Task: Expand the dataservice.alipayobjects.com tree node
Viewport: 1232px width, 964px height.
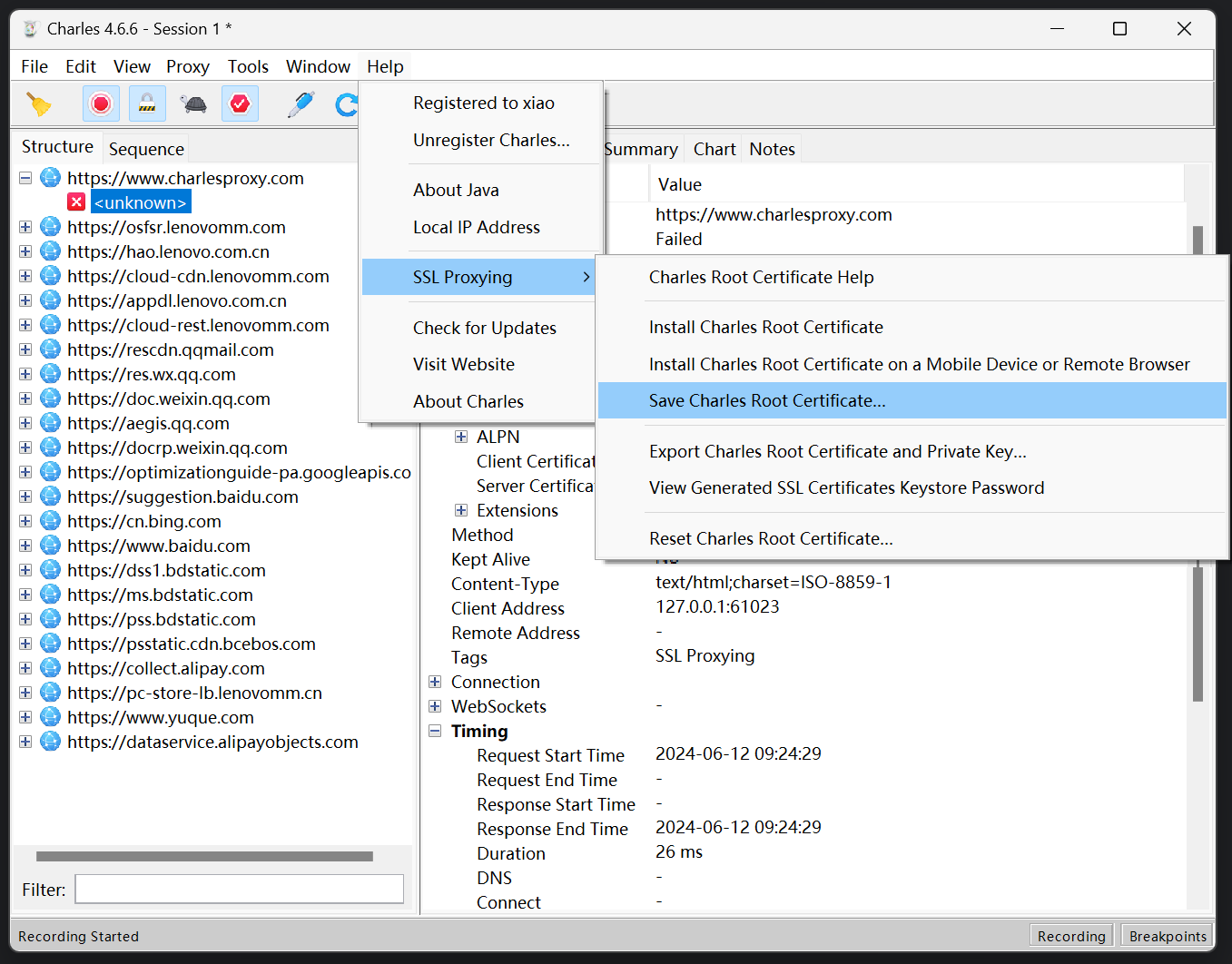Action: click(x=25, y=742)
